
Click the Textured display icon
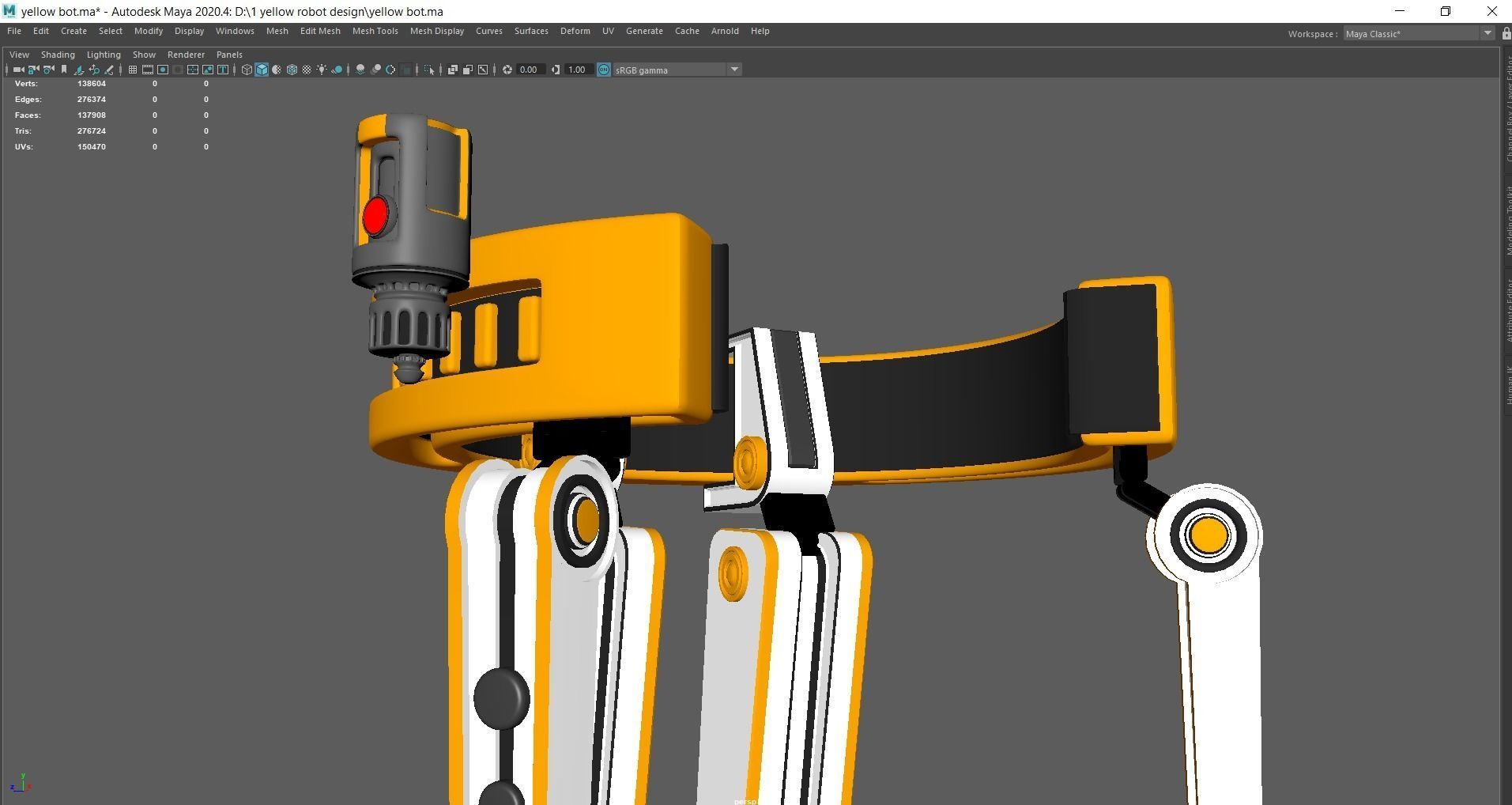307,70
